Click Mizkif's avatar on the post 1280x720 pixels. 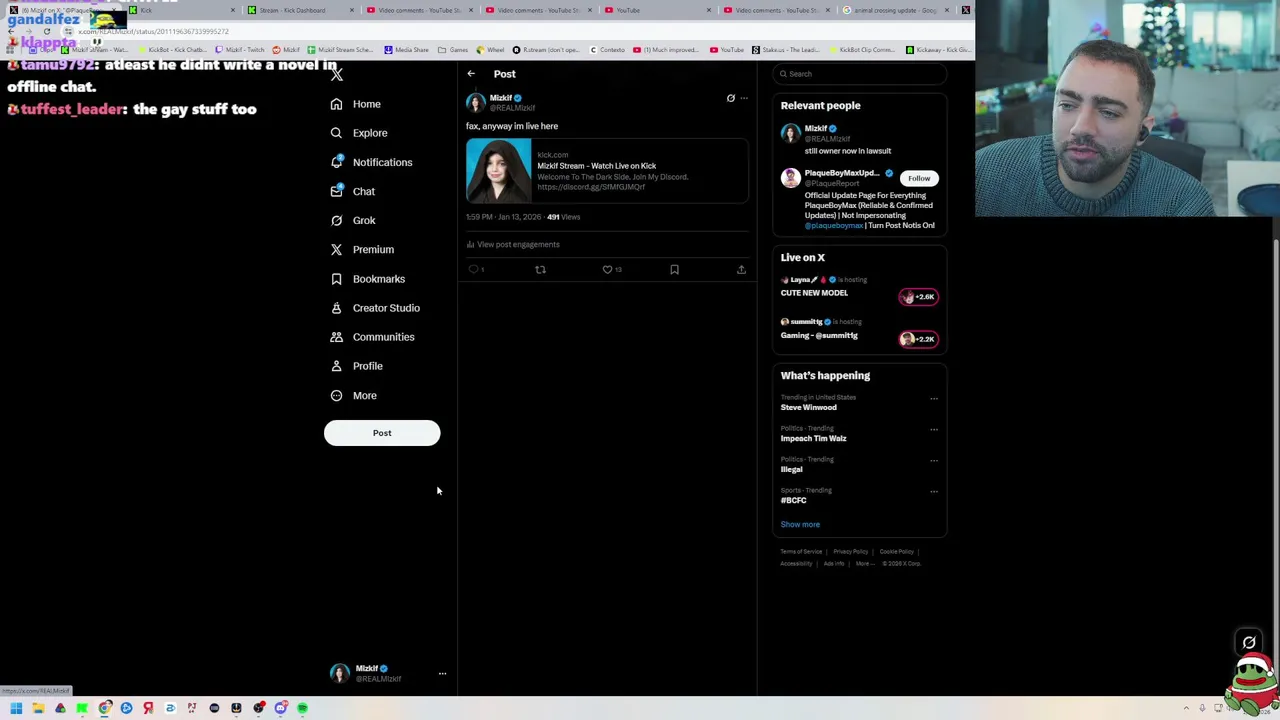click(x=476, y=103)
